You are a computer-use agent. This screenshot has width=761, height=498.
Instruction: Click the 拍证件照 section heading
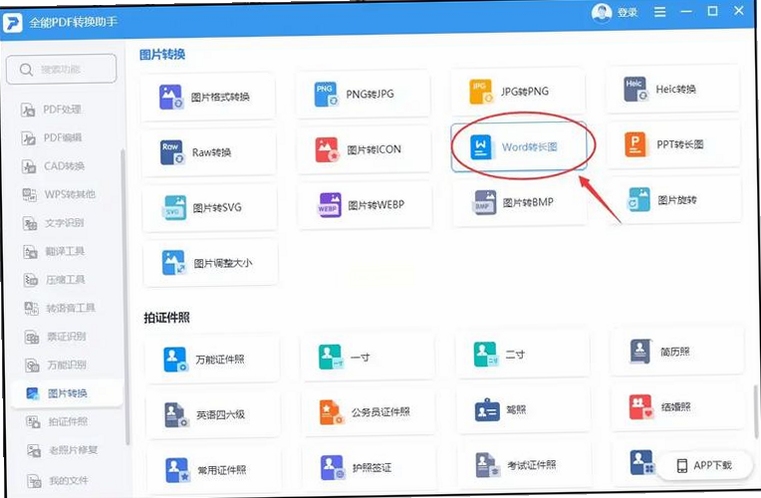pos(166,318)
